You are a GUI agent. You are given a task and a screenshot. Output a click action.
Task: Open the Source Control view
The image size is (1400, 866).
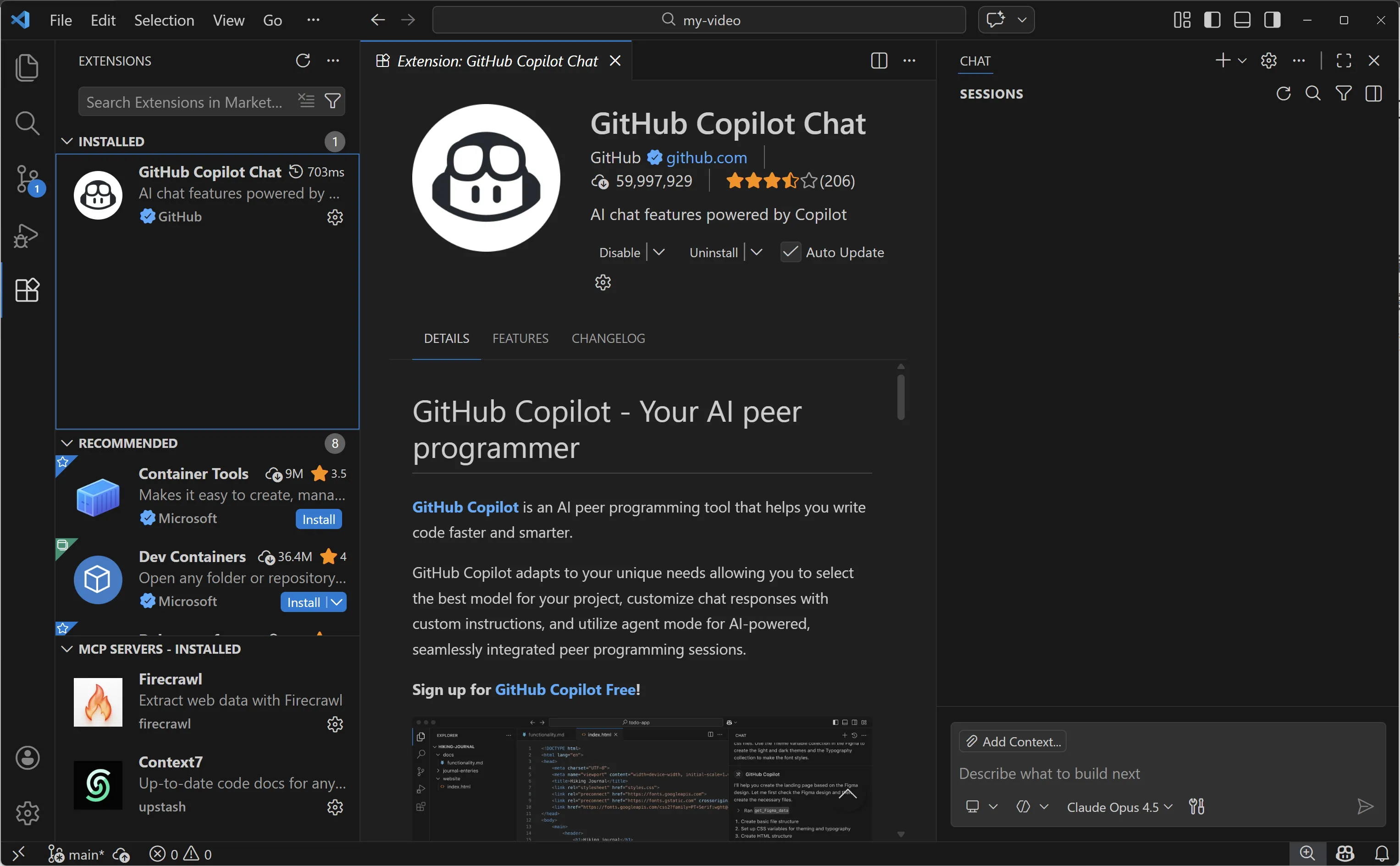27,179
